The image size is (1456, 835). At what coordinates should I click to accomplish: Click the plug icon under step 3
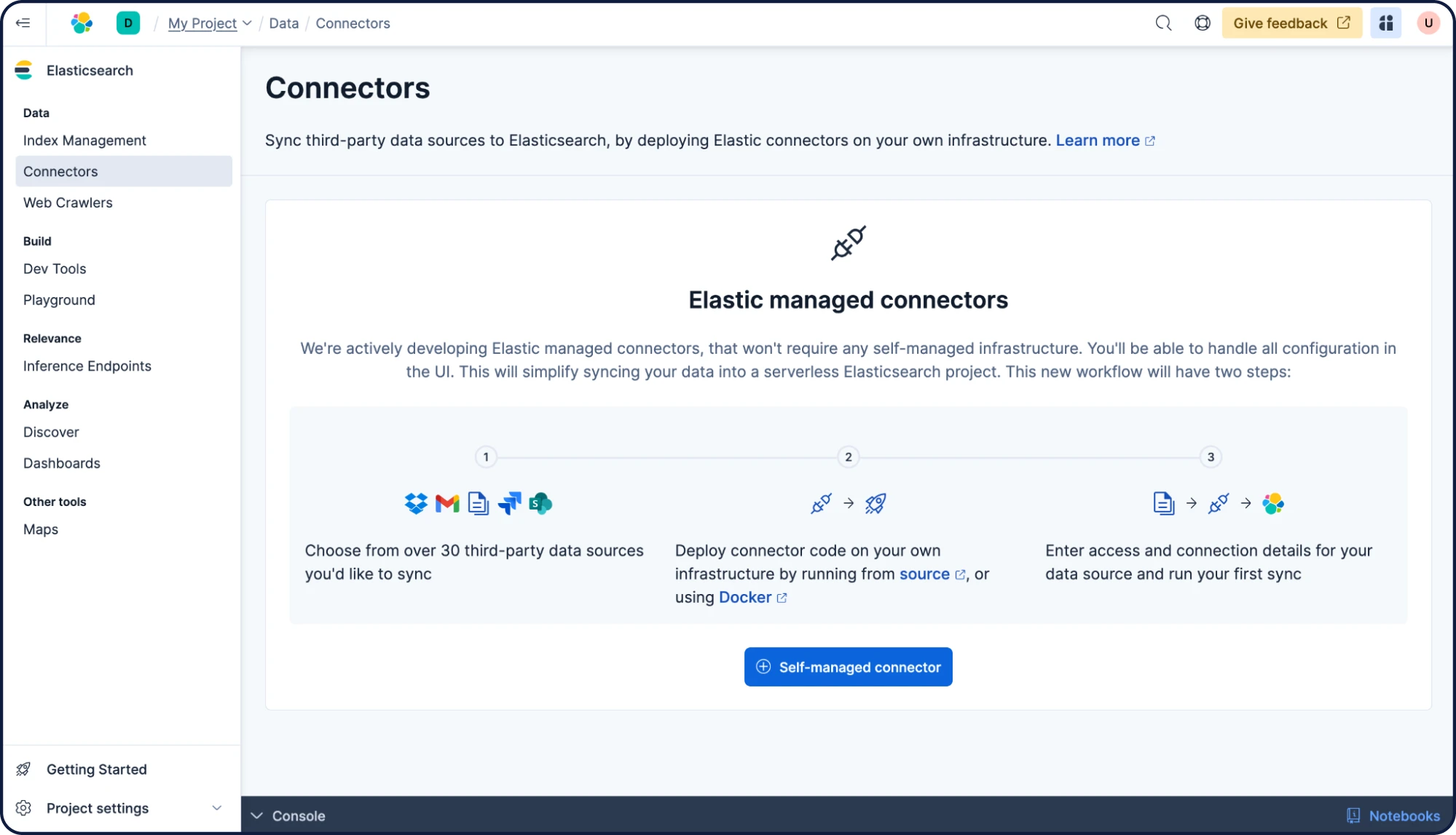(1219, 503)
